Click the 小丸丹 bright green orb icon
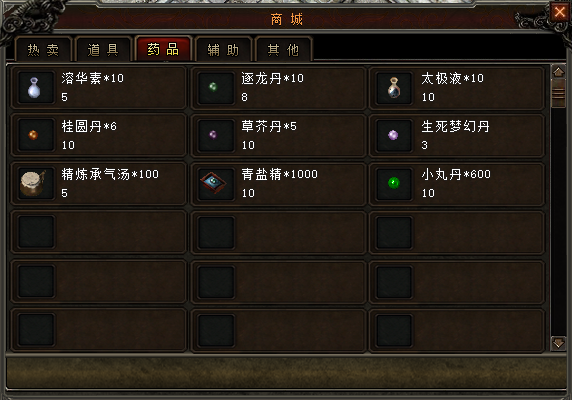 pos(394,183)
